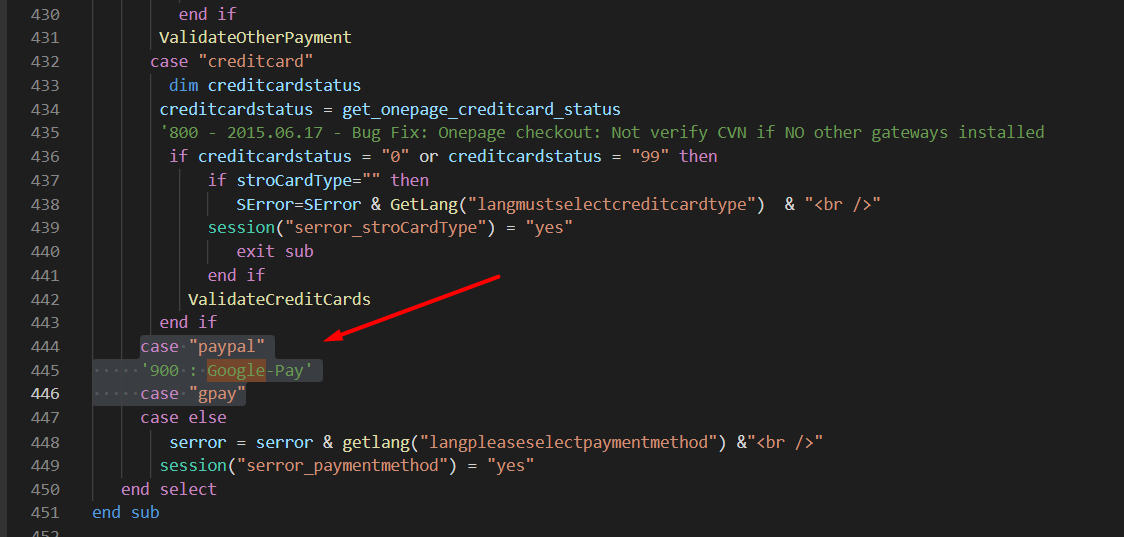The image size is (1124, 537).
Task: Click line number 450 in the gutter
Action: click(44, 489)
